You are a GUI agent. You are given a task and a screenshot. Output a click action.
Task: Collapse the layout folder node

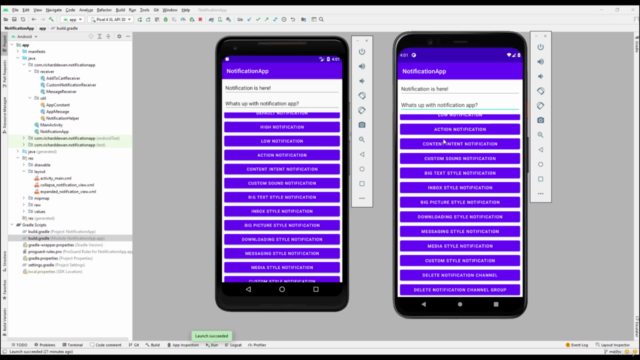pos(24,172)
